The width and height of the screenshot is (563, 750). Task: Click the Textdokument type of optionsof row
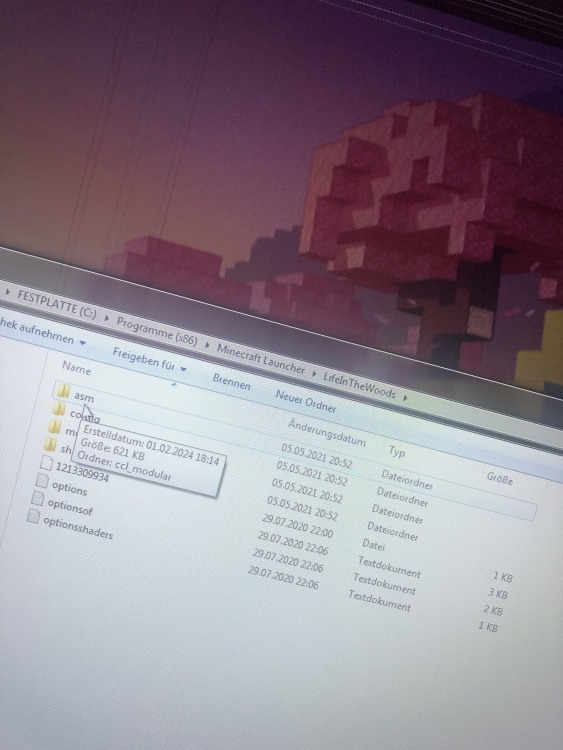(384, 584)
